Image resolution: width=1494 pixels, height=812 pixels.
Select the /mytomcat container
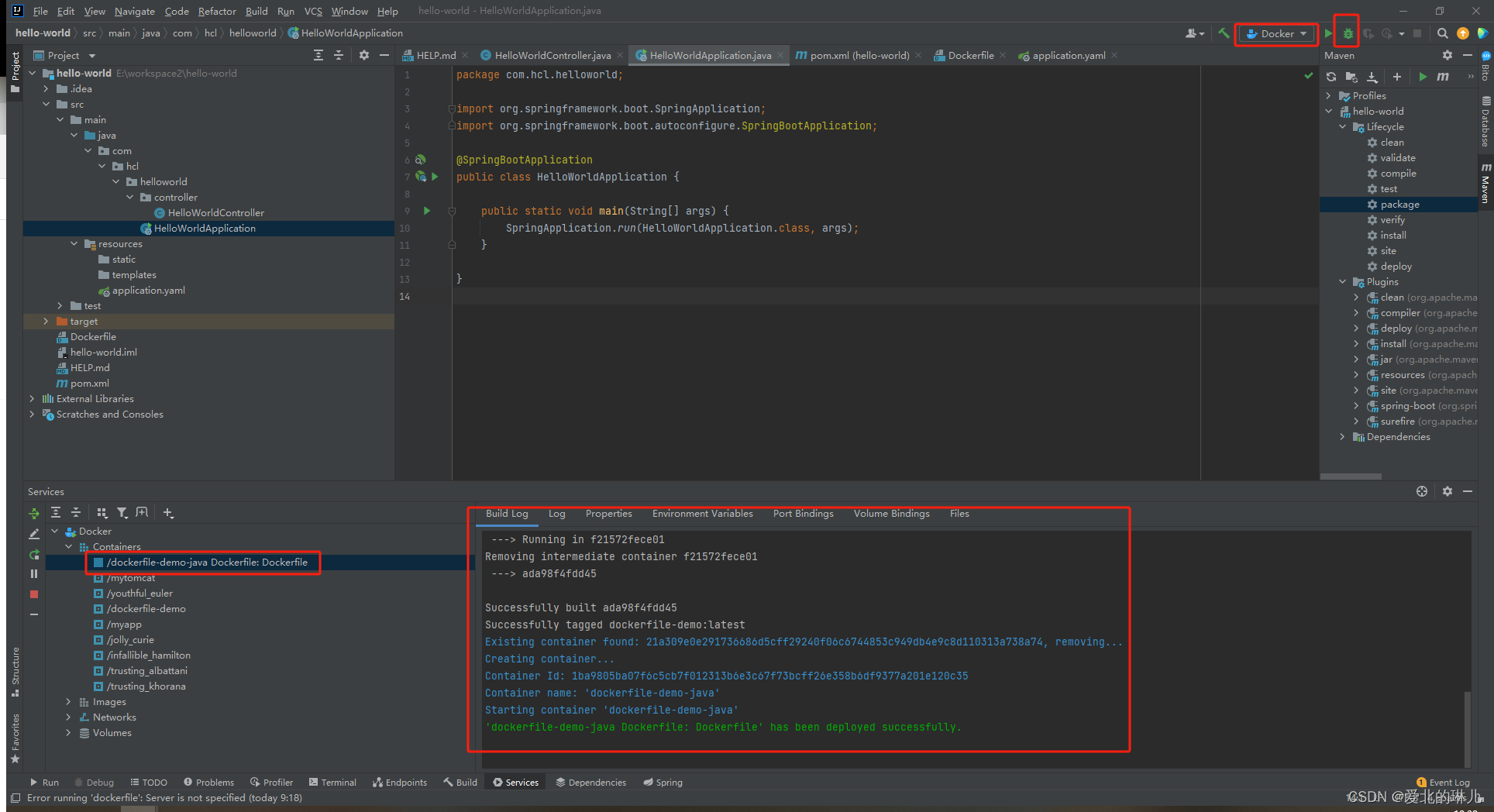click(x=131, y=578)
